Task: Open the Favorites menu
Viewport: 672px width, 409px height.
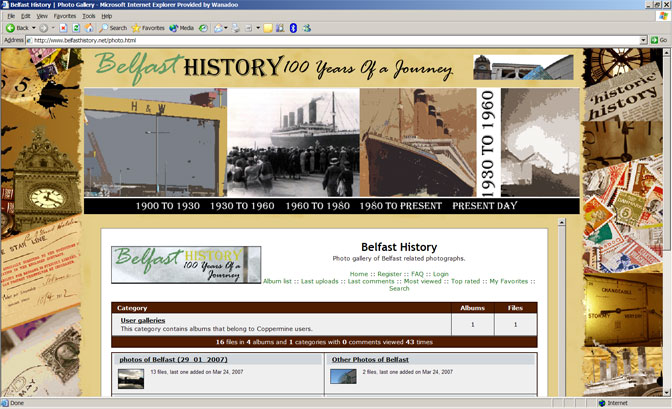Action: pos(64,16)
